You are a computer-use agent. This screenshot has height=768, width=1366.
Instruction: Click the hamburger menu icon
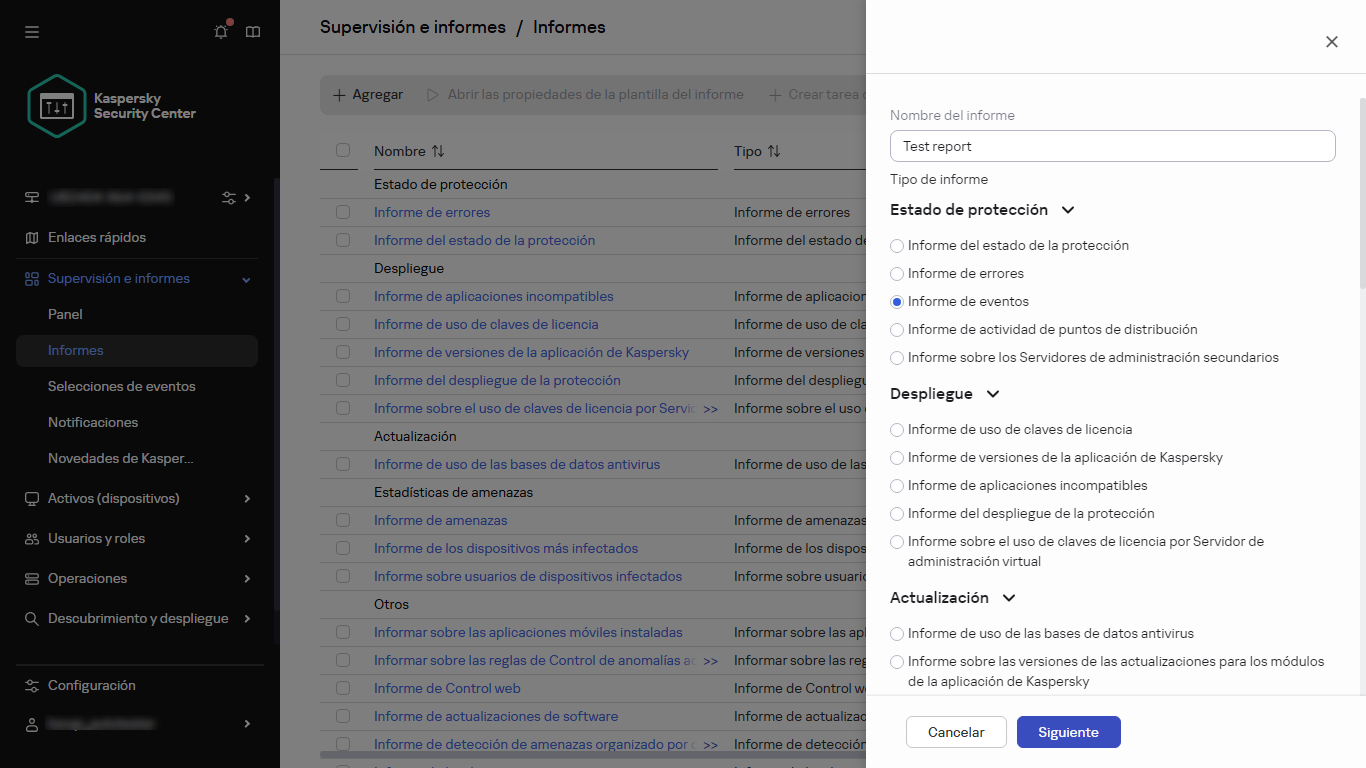pyautogui.click(x=32, y=32)
